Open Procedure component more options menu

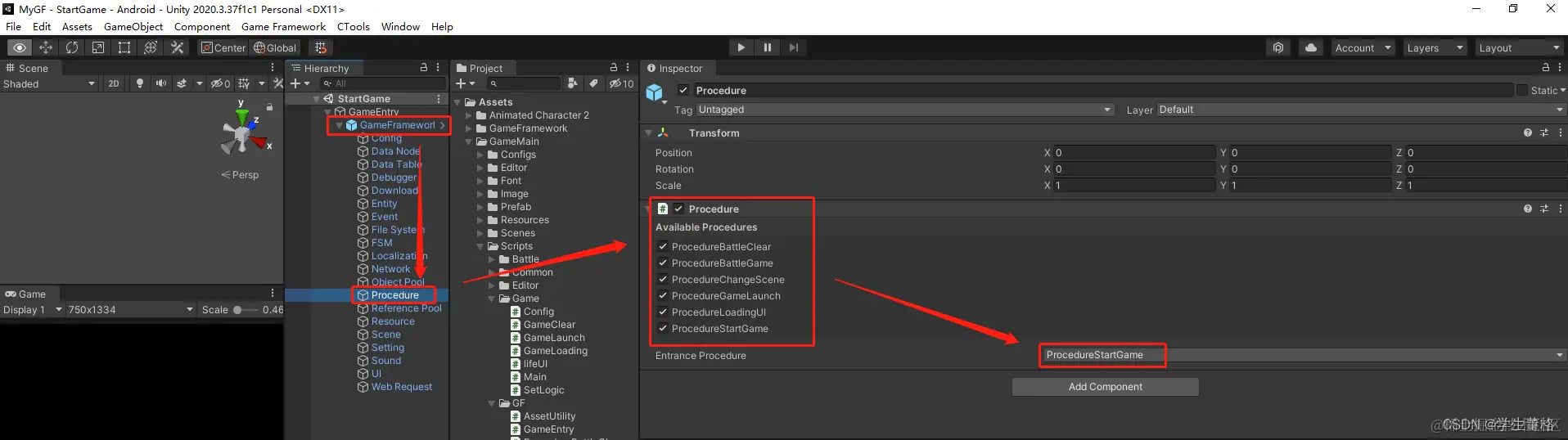1560,209
